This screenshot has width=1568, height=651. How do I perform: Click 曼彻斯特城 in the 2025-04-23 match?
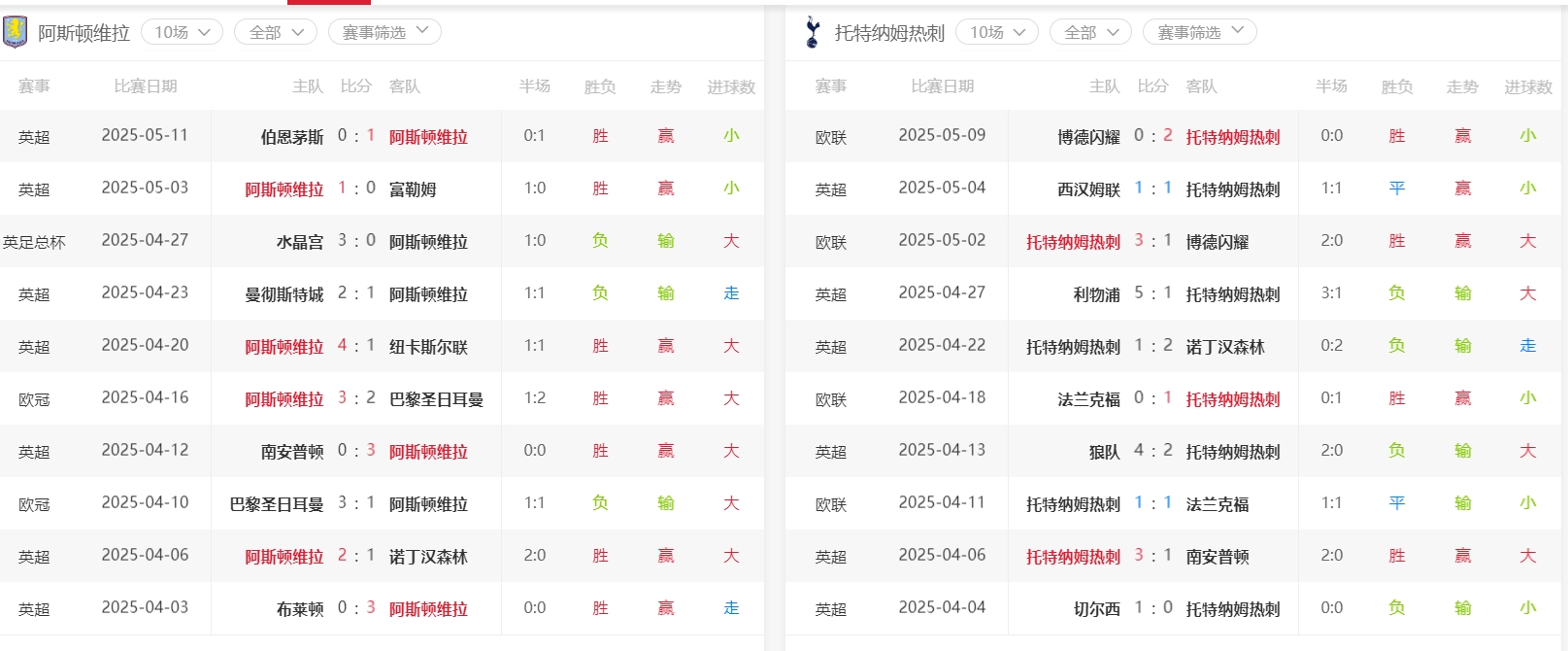pos(284,294)
